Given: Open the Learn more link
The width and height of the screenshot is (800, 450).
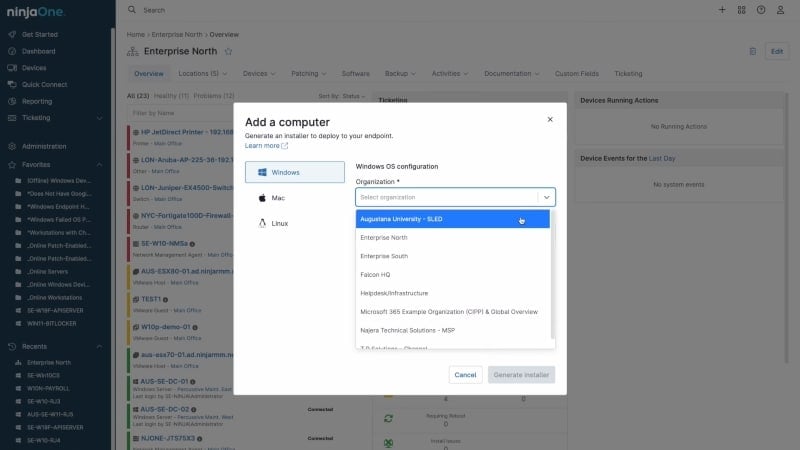Looking at the screenshot, I should point(266,145).
